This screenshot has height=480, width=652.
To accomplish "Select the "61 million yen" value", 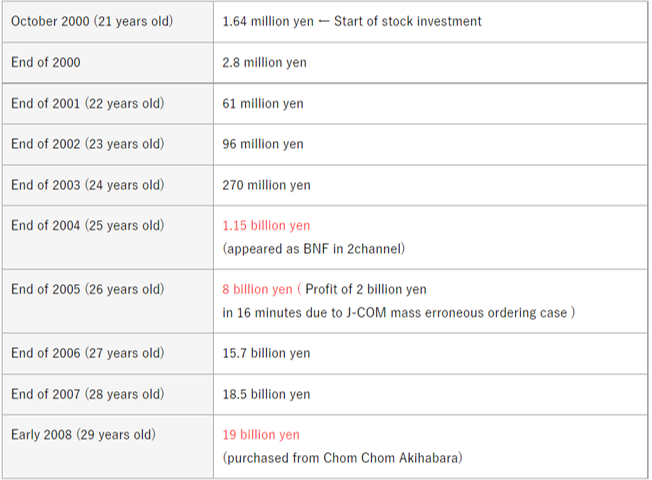I will point(263,104).
